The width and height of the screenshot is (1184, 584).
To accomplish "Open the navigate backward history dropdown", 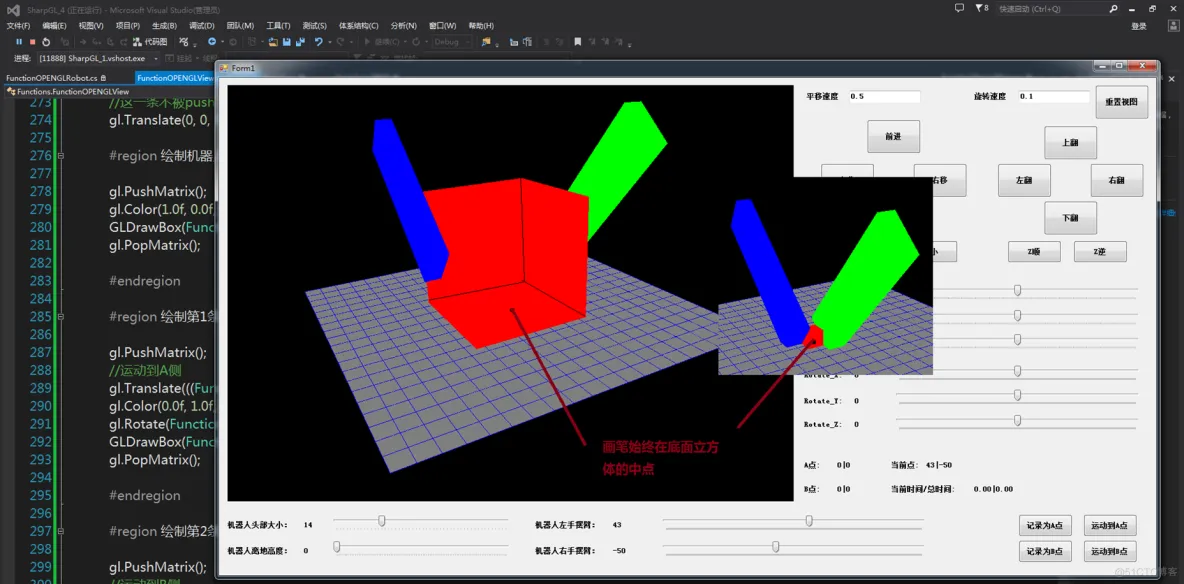I will [x=222, y=42].
